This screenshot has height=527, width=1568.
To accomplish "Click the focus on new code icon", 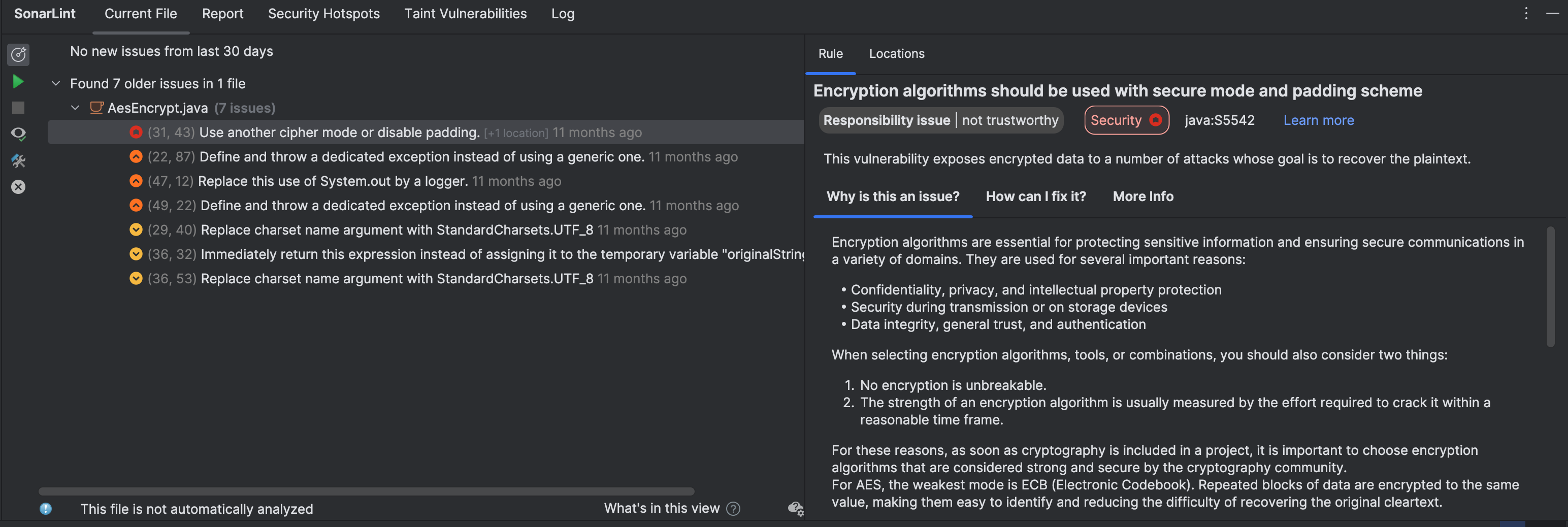I will (18, 54).
